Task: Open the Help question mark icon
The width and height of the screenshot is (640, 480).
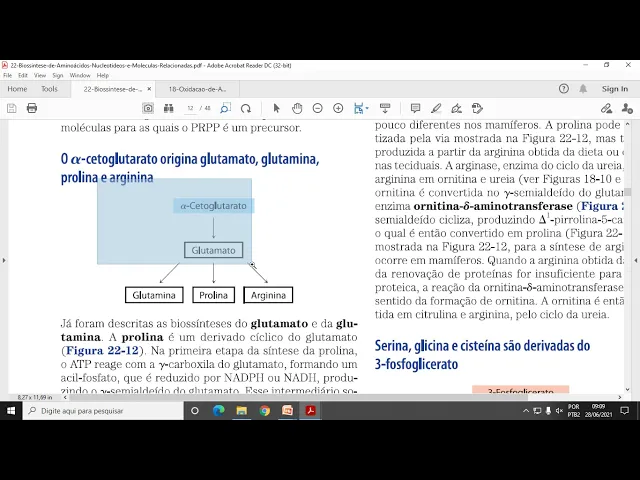Action: pyautogui.click(x=564, y=89)
